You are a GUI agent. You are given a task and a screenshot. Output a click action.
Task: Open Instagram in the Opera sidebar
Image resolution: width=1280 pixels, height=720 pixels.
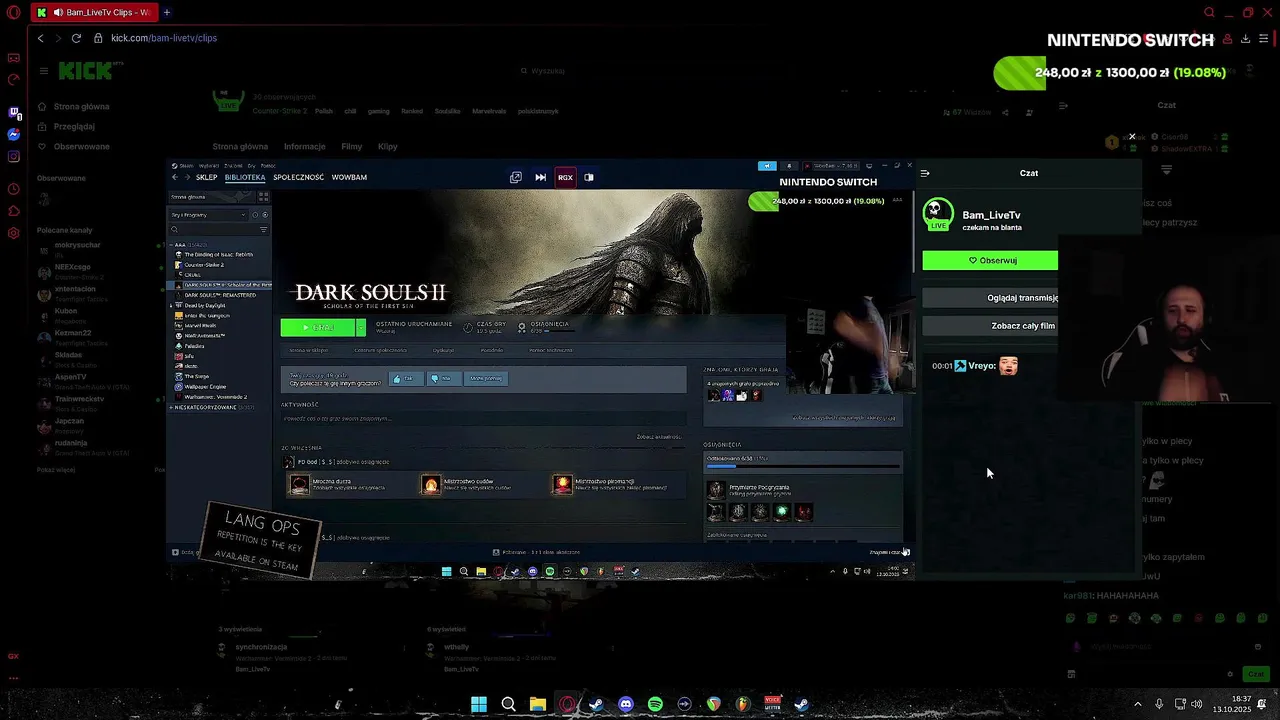pyautogui.click(x=14, y=156)
